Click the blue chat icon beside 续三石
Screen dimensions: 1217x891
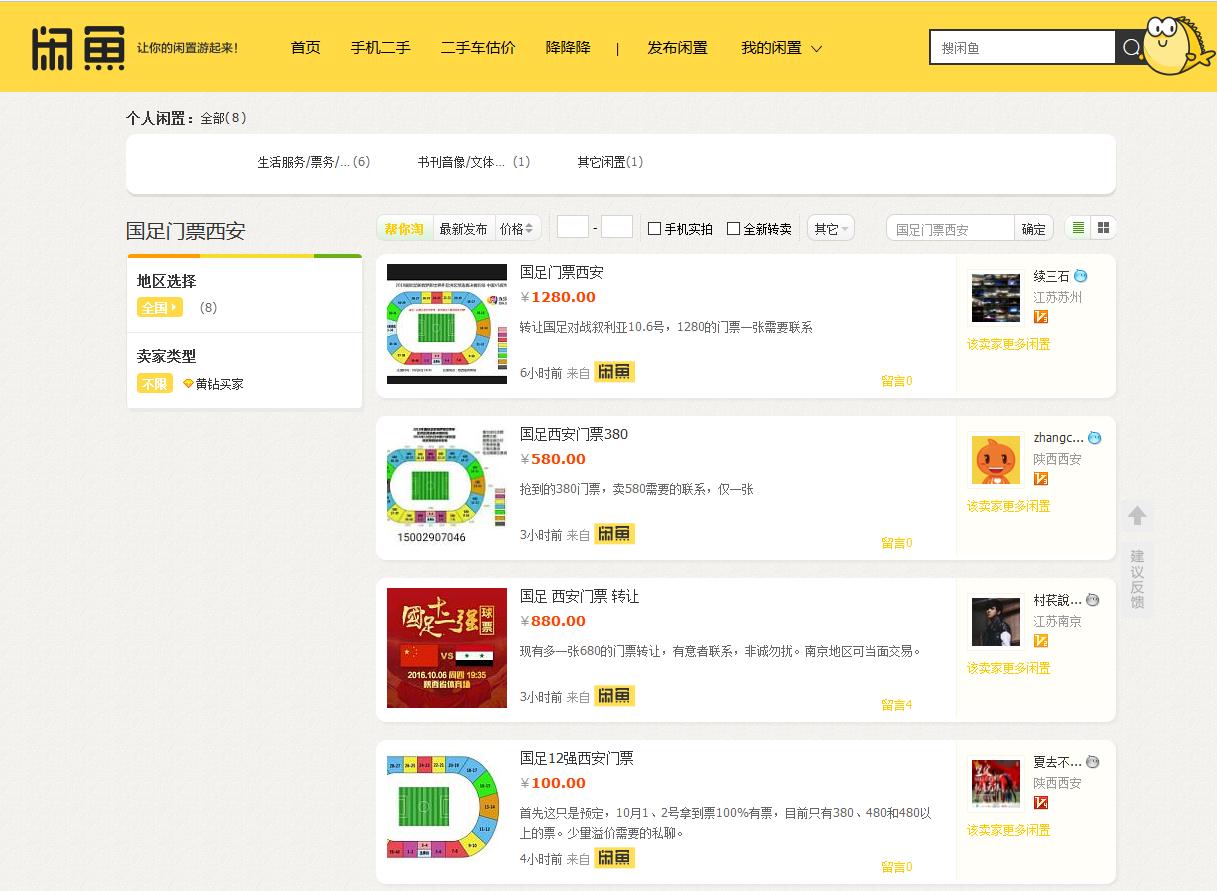click(1080, 276)
